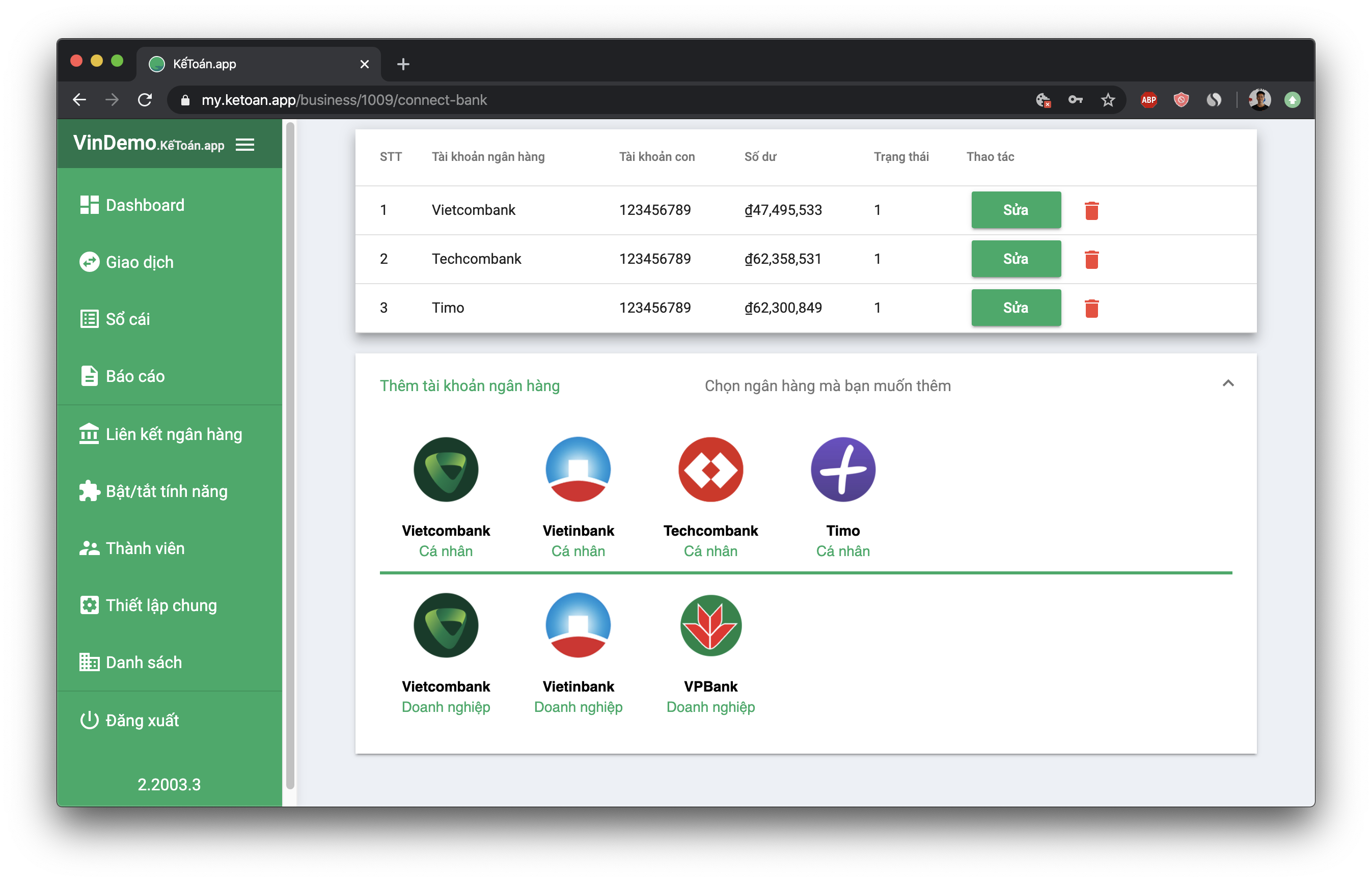Delete the Timo account with trash icon

[1091, 308]
